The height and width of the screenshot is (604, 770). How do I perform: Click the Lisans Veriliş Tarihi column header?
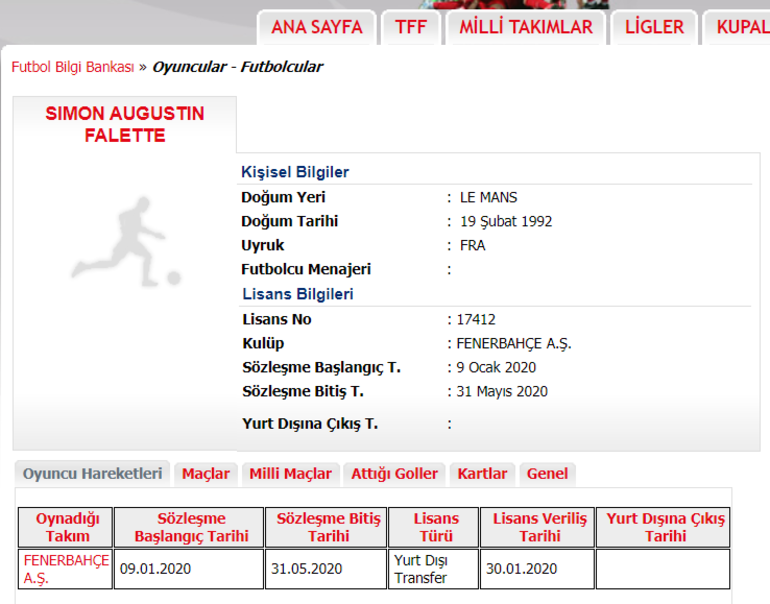pos(537,527)
